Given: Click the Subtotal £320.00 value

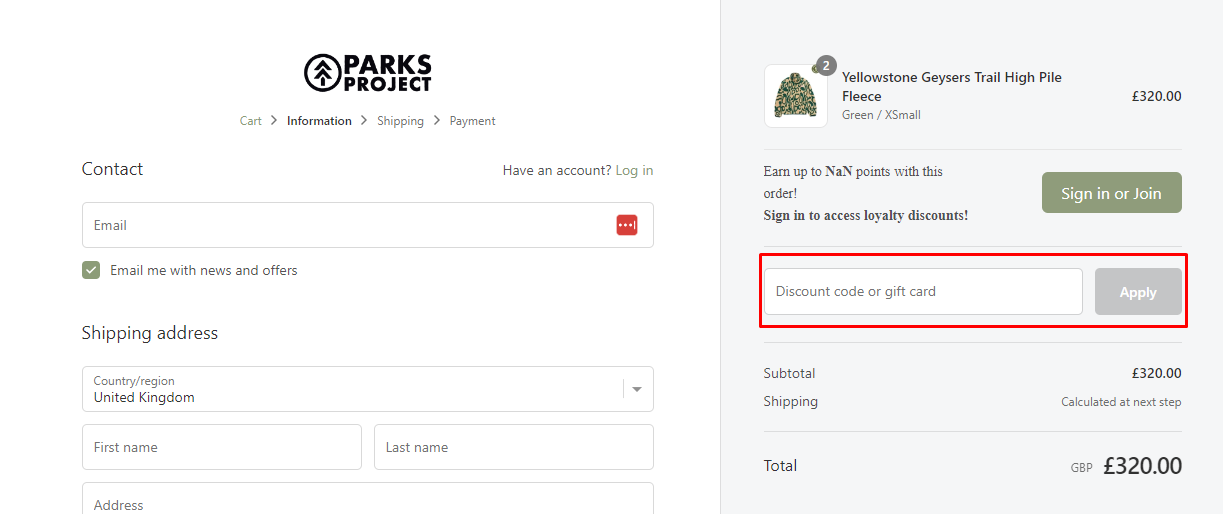Looking at the screenshot, I should (1156, 373).
